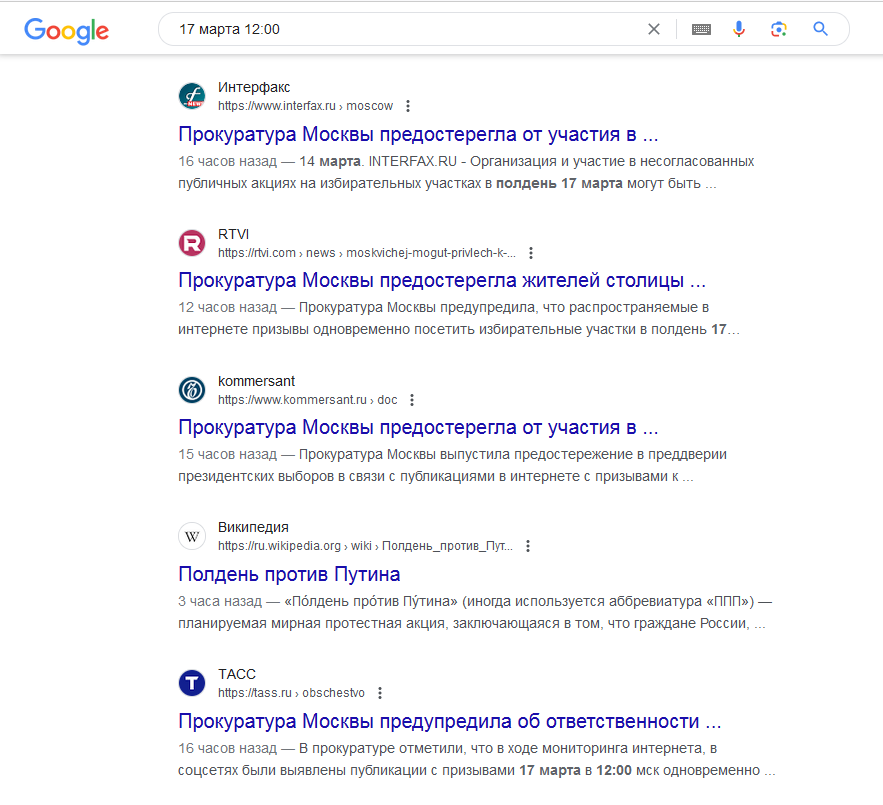This screenshot has height=805, width=883.
Task: Open three-dot menu for ТАСС result
Action: point(380,693)
